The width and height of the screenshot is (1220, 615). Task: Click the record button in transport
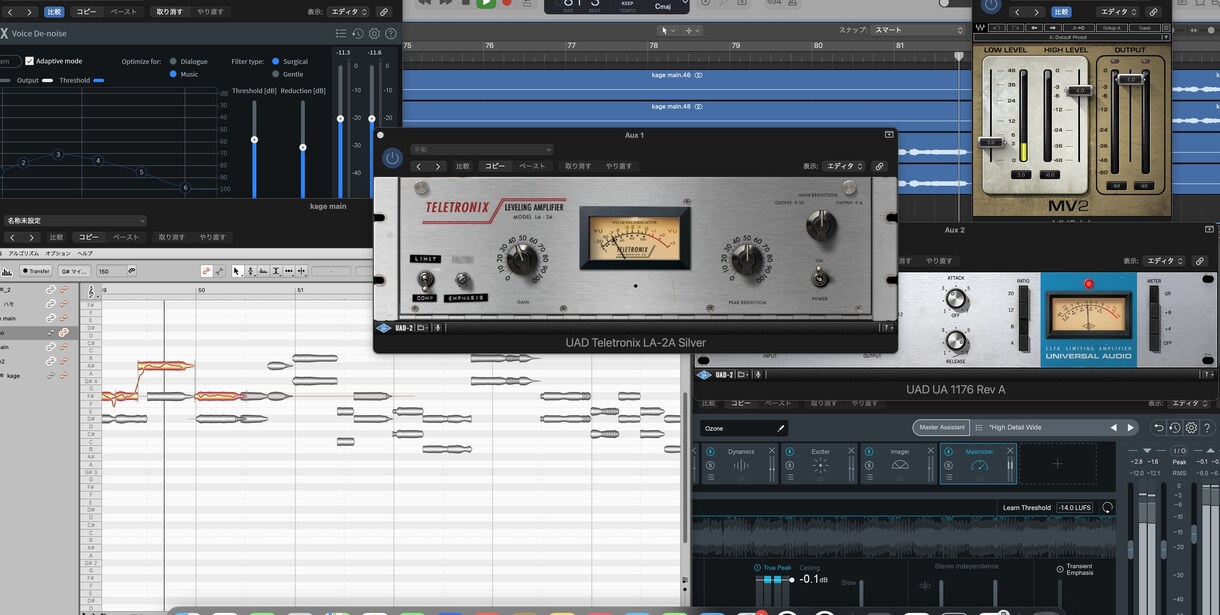click(506, 3)
